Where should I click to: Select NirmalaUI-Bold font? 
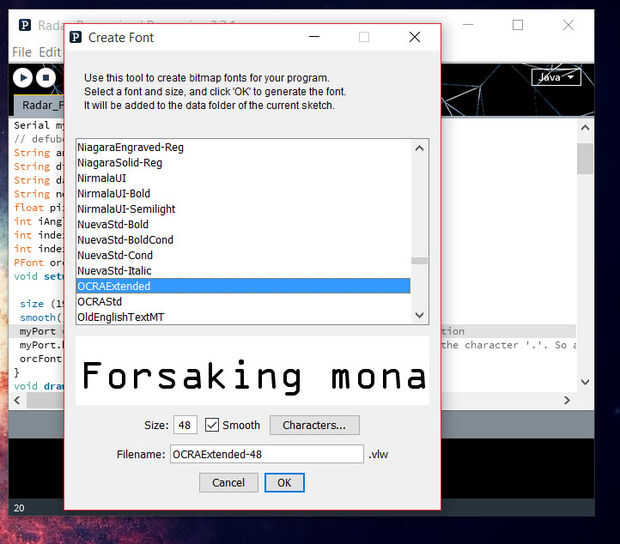click(243, 194)
